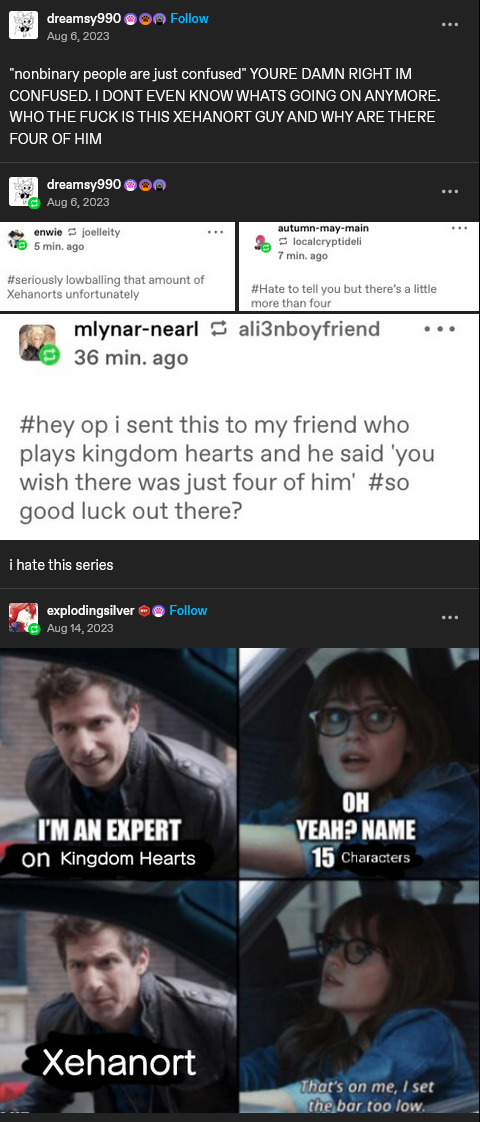Follow explodingsilver
The image size is (480, 1122).
(x=188, y=610)
